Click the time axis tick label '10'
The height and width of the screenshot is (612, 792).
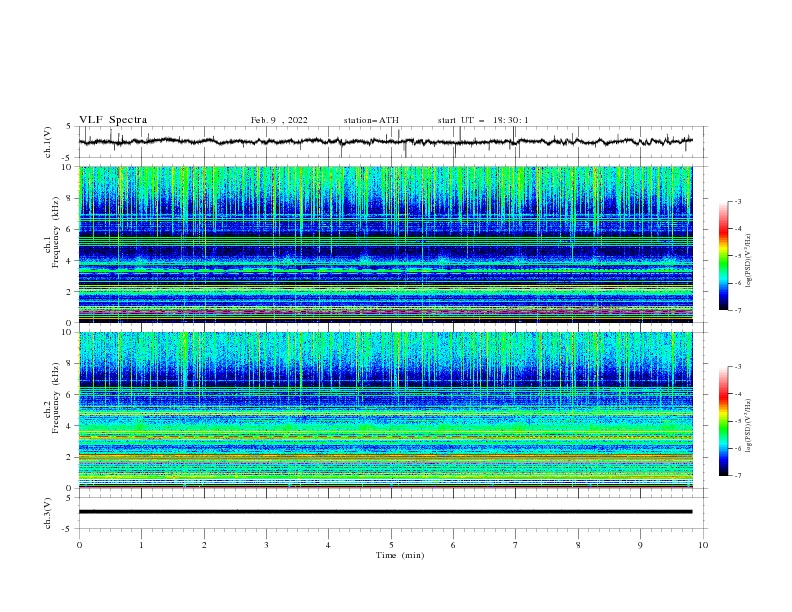[x=703, y=545]
